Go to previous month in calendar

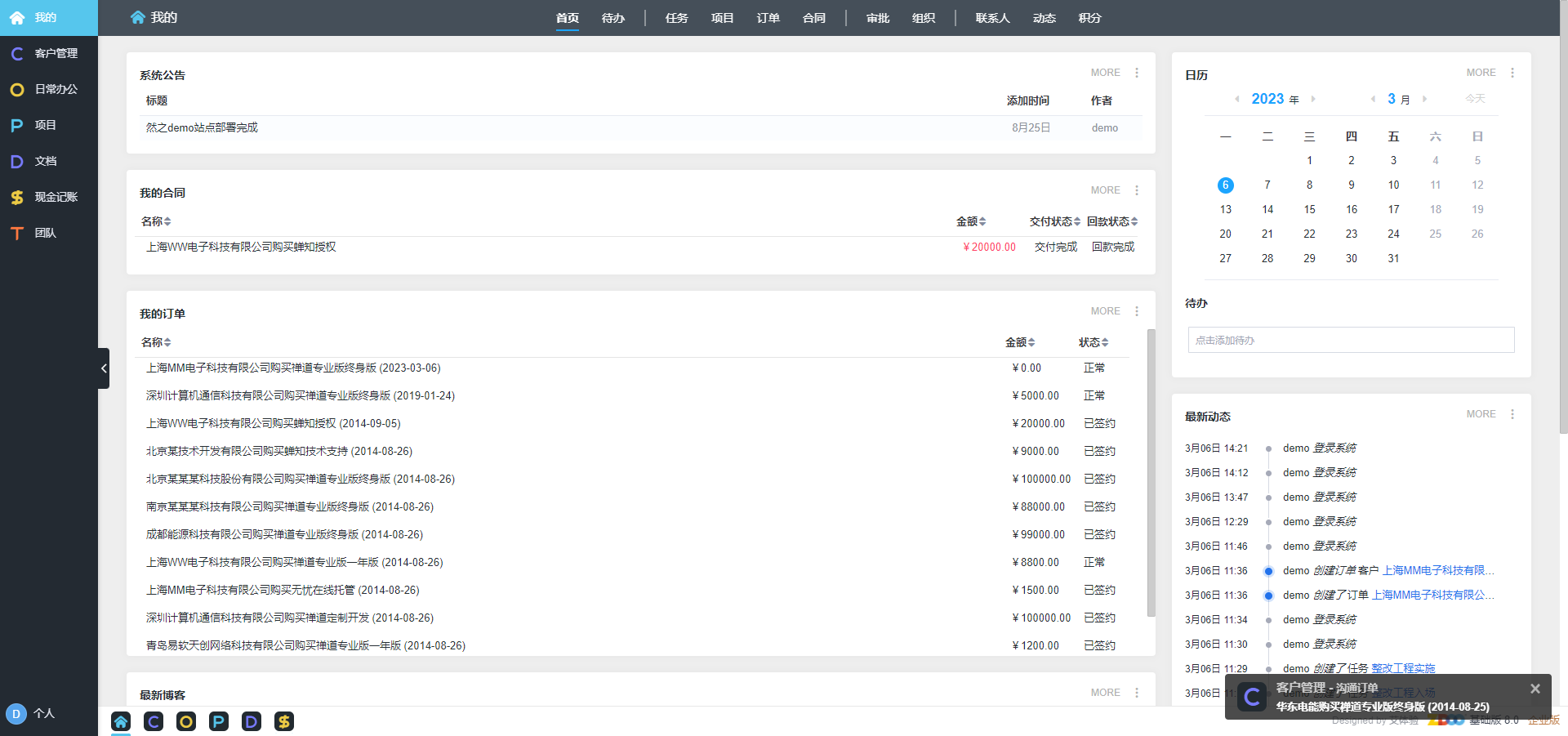[1373, 99]
